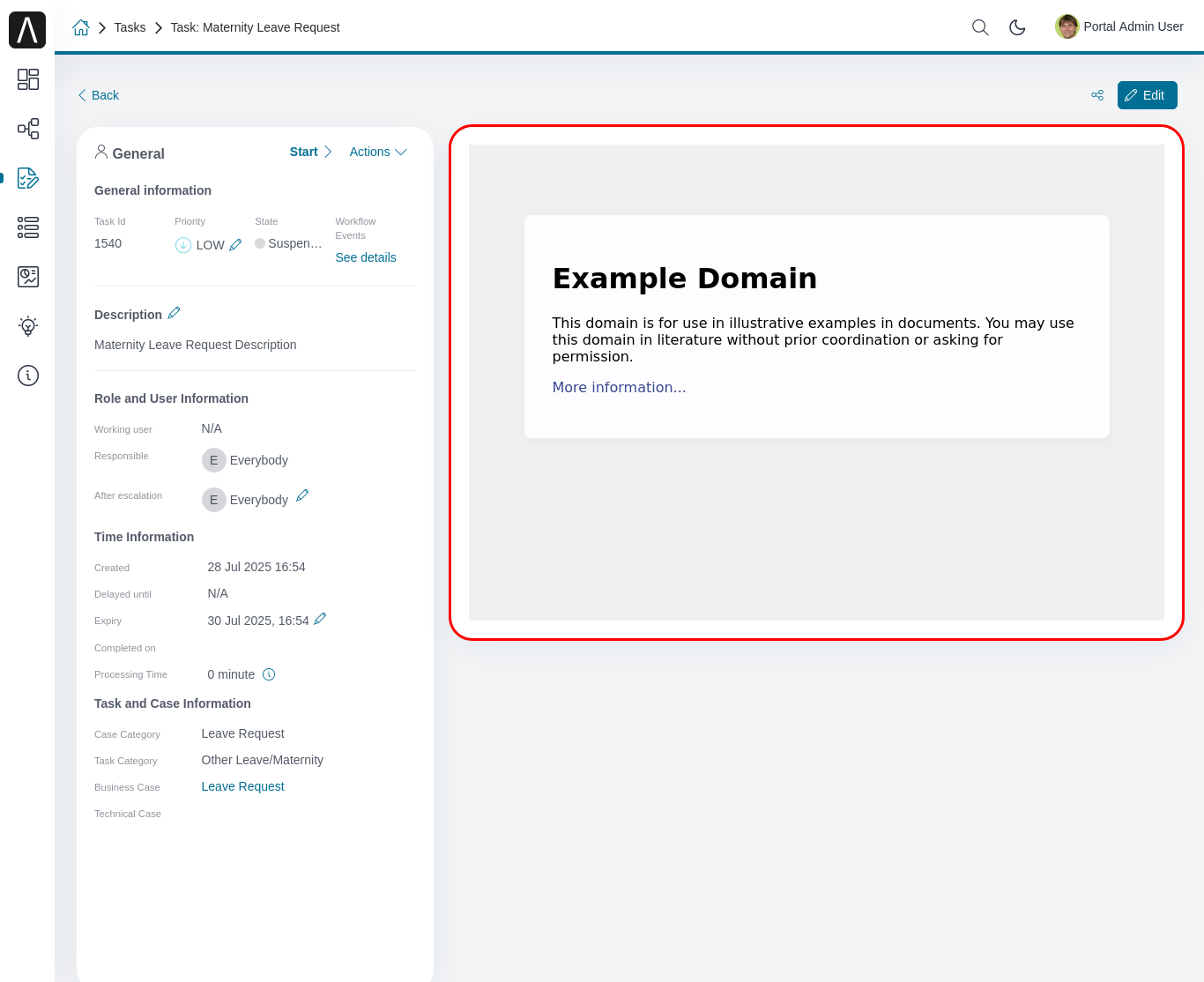Go to Tasks in the breadcrumb
Image resolution: width=1204 pixels, height=982 pixels.
point(130,27)
